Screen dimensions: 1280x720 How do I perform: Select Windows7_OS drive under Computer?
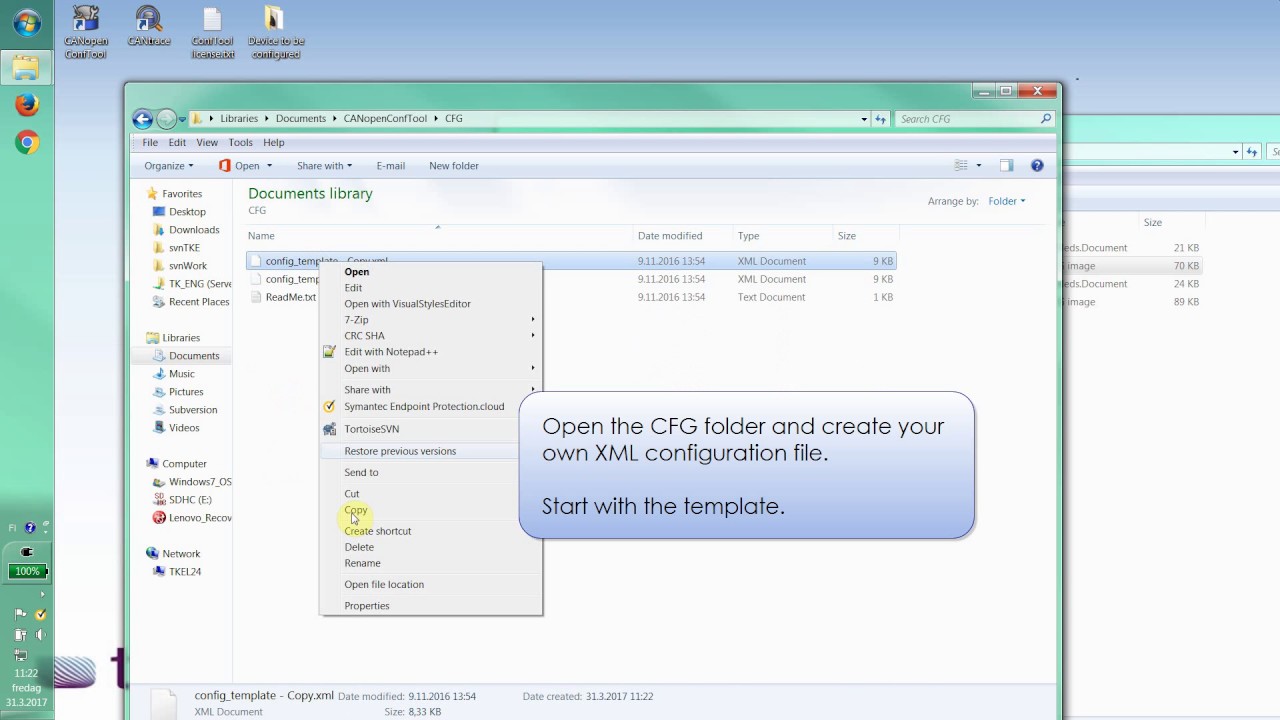pyautogui.click(x=192, y=482)
